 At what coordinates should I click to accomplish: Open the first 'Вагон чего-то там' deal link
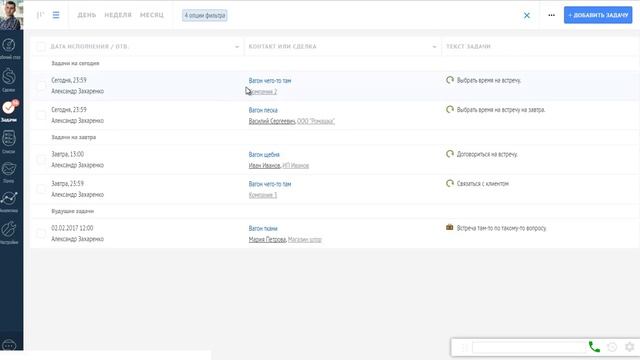[x=270, y=81]
